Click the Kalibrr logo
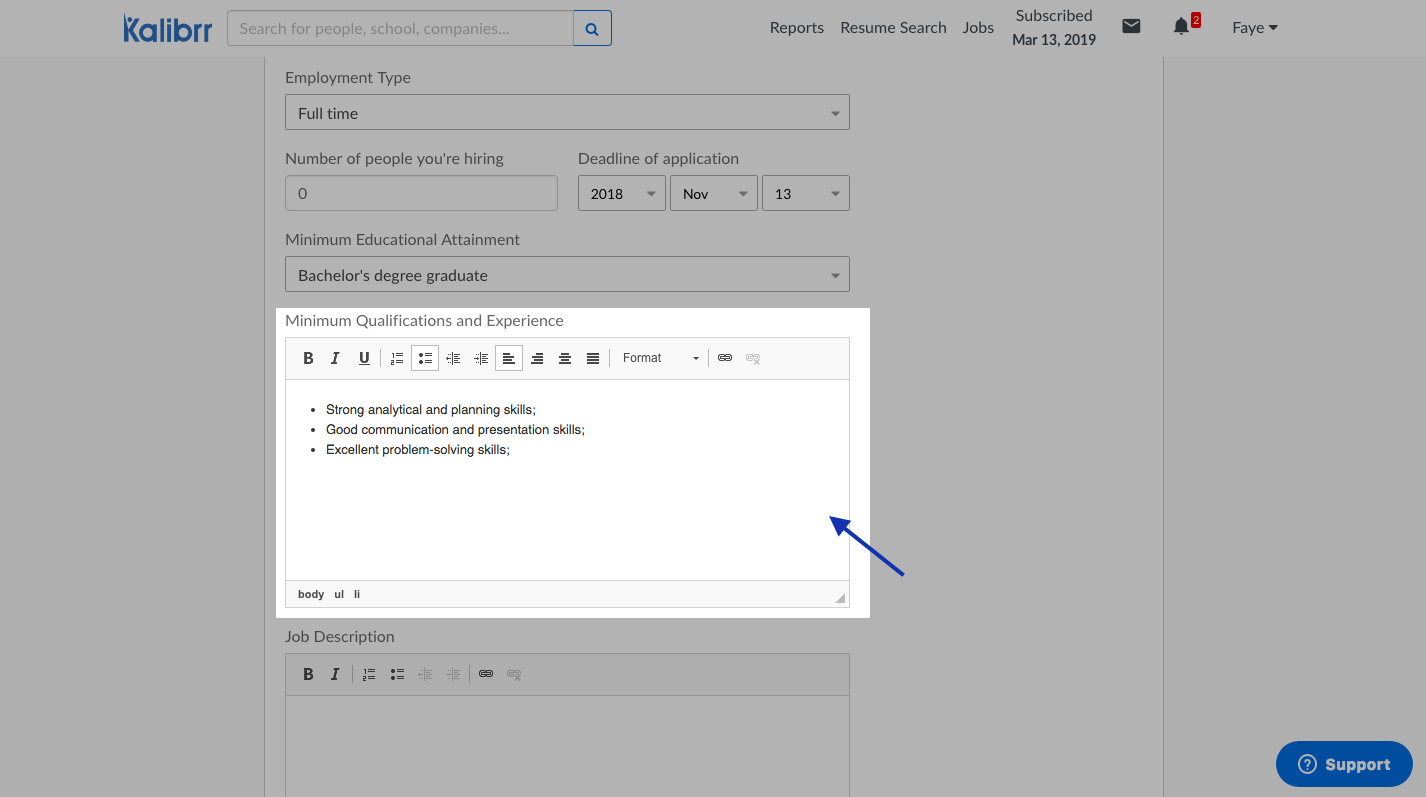 click(167, 28)
